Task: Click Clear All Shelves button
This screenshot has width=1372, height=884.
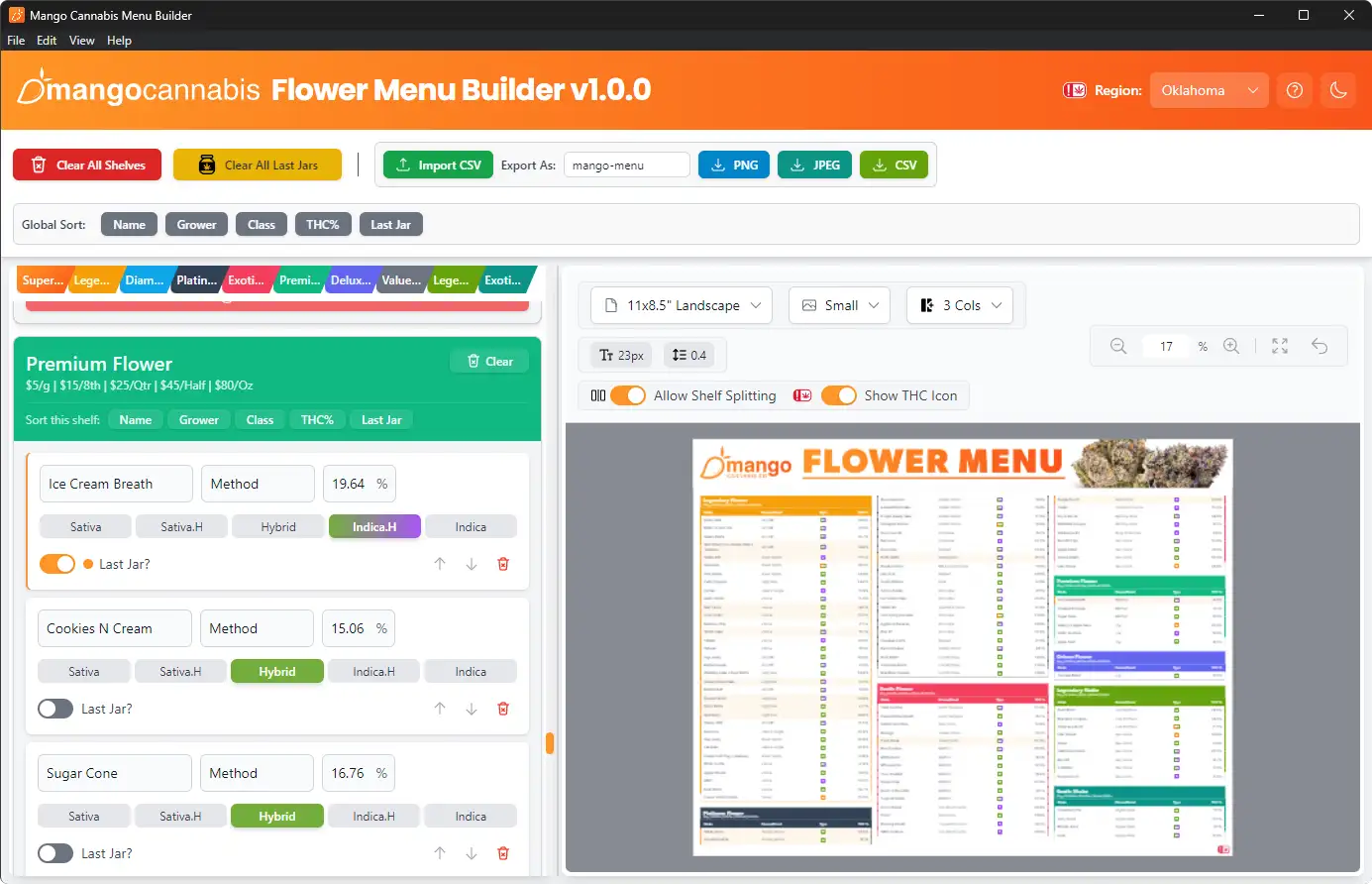Action: [x=87, y=165]
